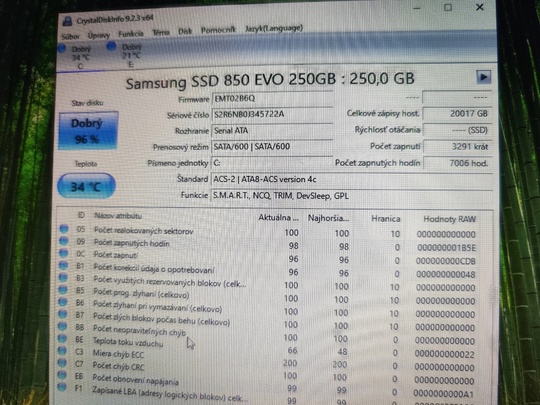Click status icon for attribute 0C row
The height and width of the screenshot is (405, 540).
64,253
